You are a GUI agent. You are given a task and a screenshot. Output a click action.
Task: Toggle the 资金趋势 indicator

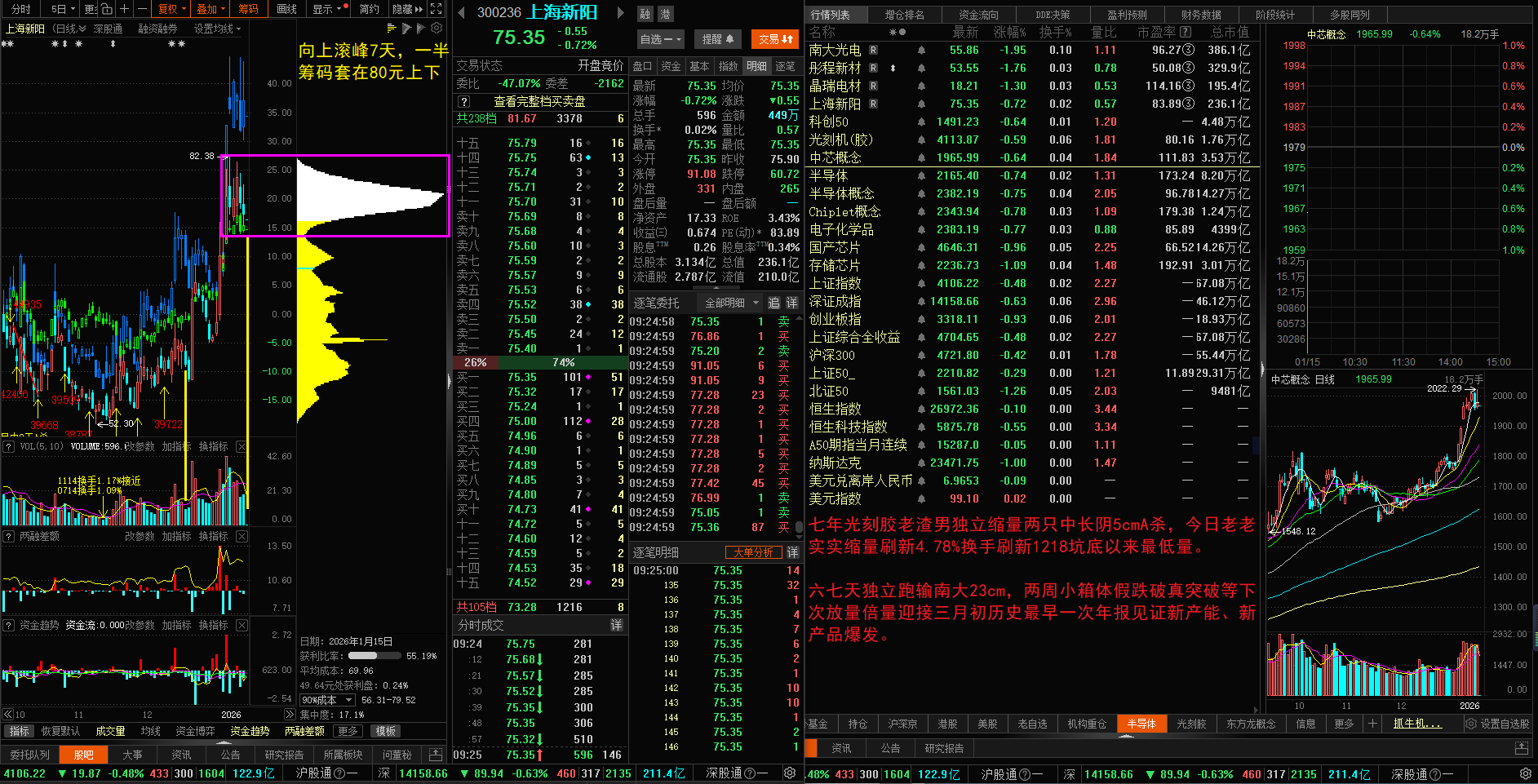[250, 731]
